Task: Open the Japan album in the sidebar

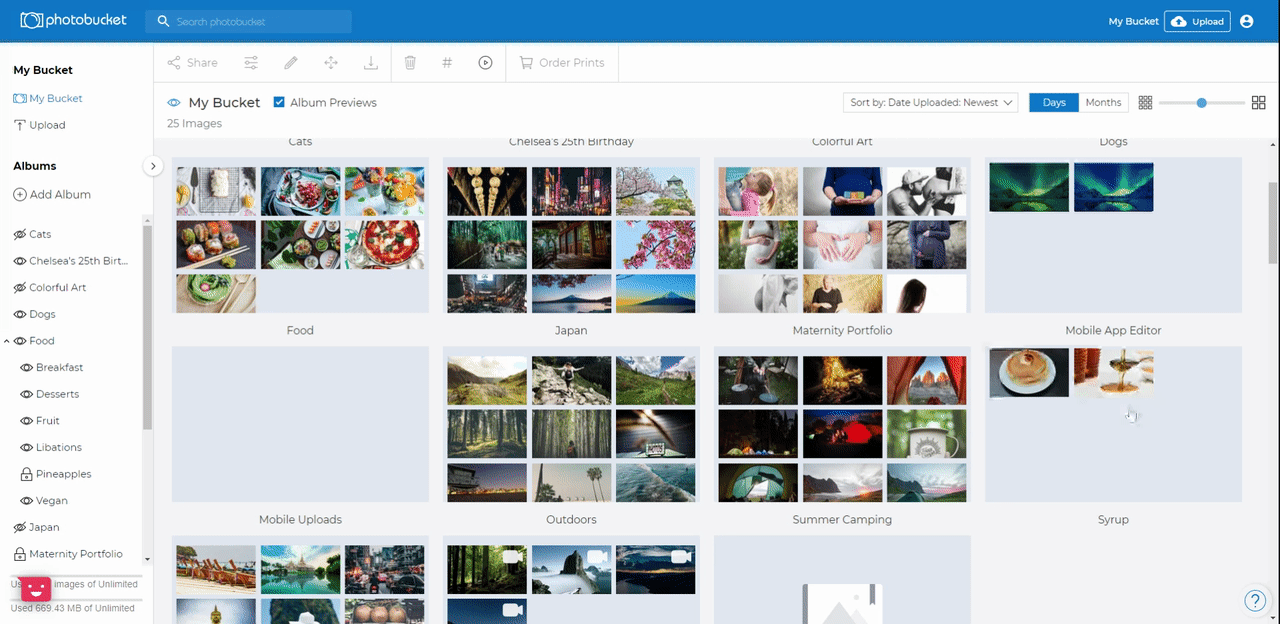Action: point(44,527)
